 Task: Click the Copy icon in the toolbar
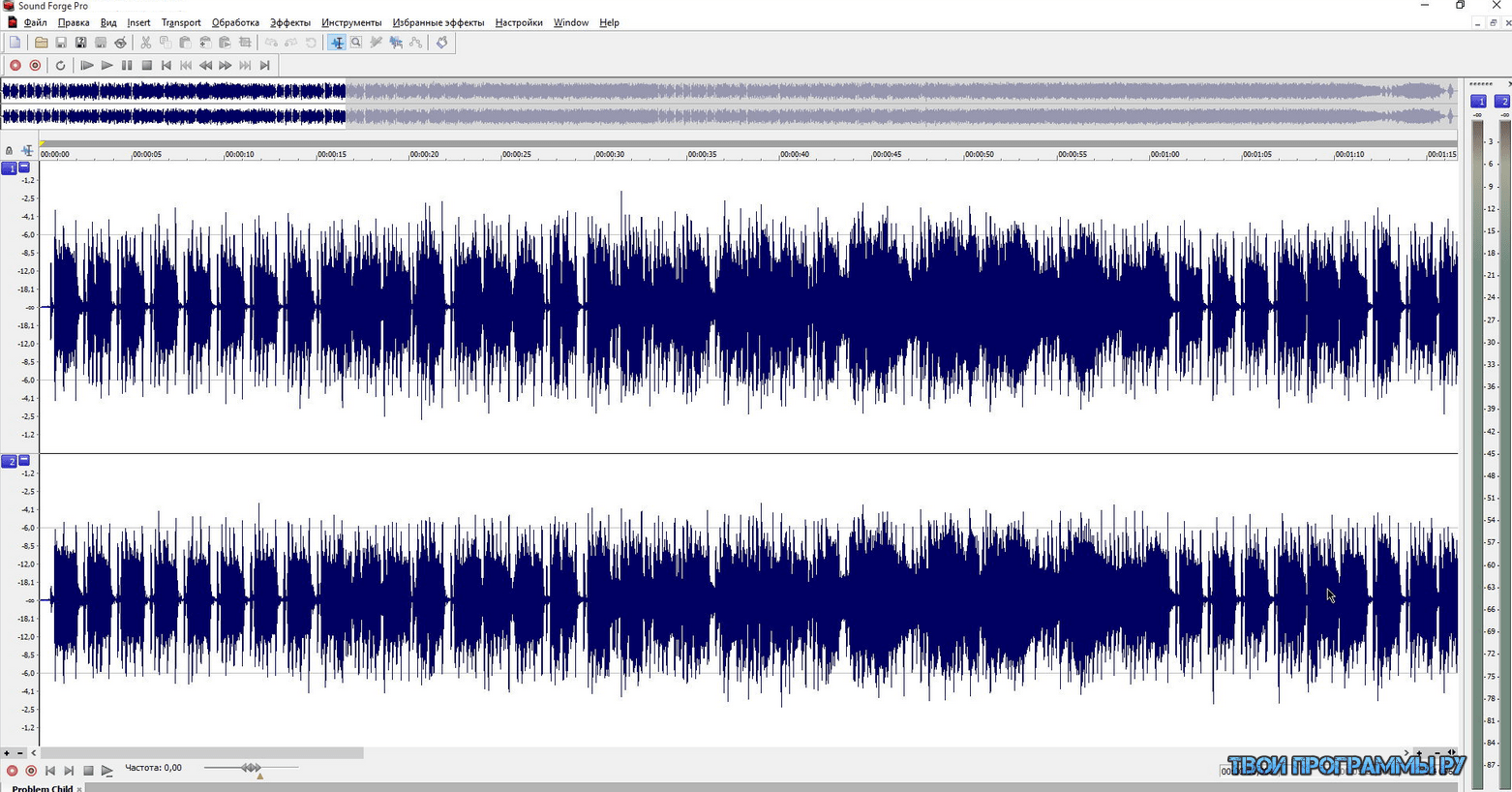coord(166,43)
